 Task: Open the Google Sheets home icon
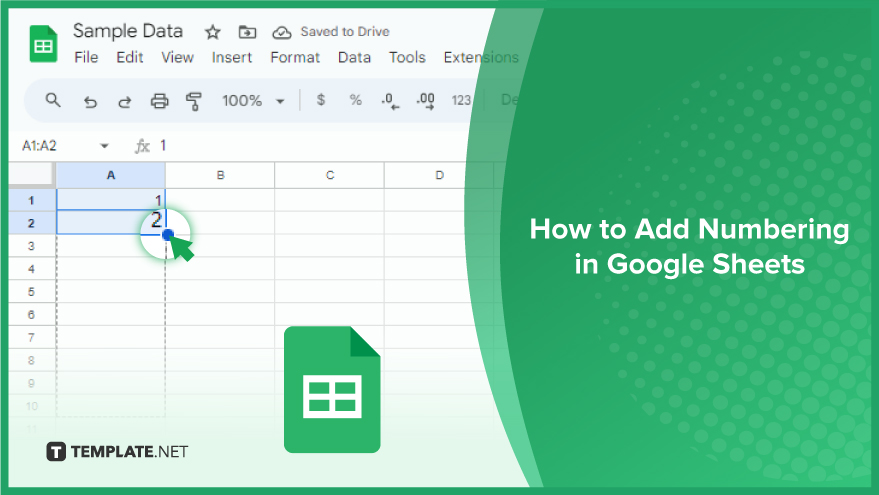(43, 44)
